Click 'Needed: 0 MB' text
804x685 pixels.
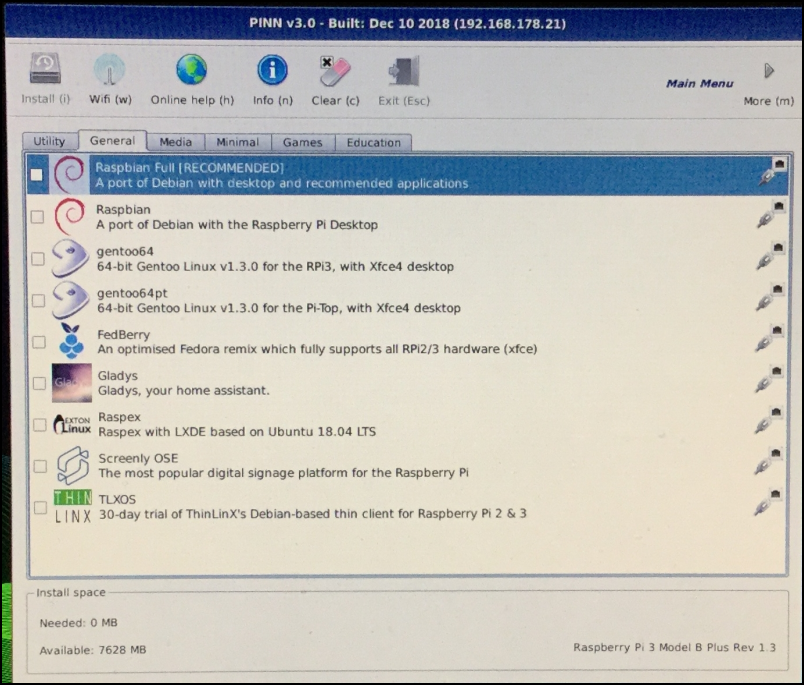tap(78, 623)
